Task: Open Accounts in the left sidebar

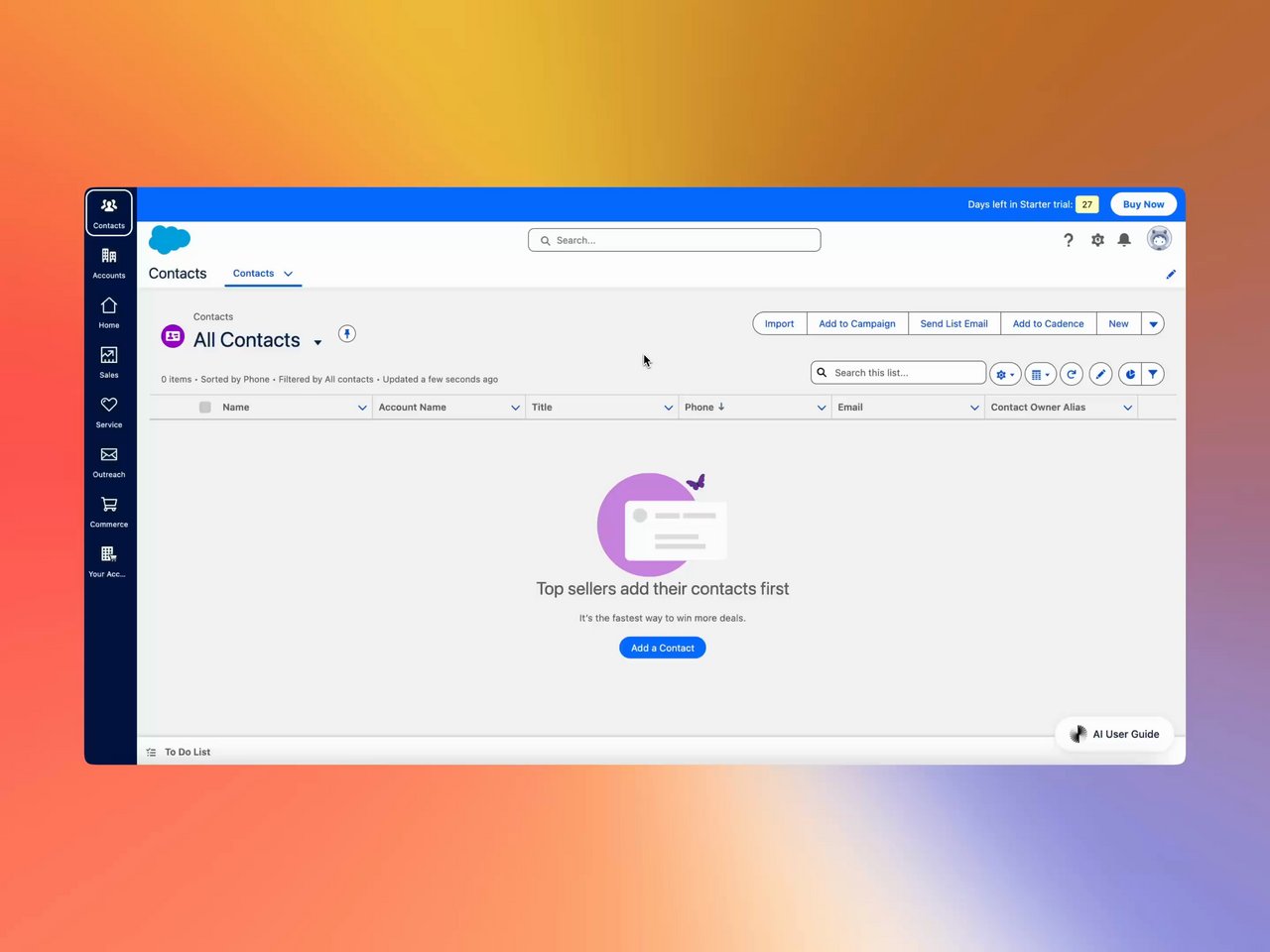Action: (109, 263)
